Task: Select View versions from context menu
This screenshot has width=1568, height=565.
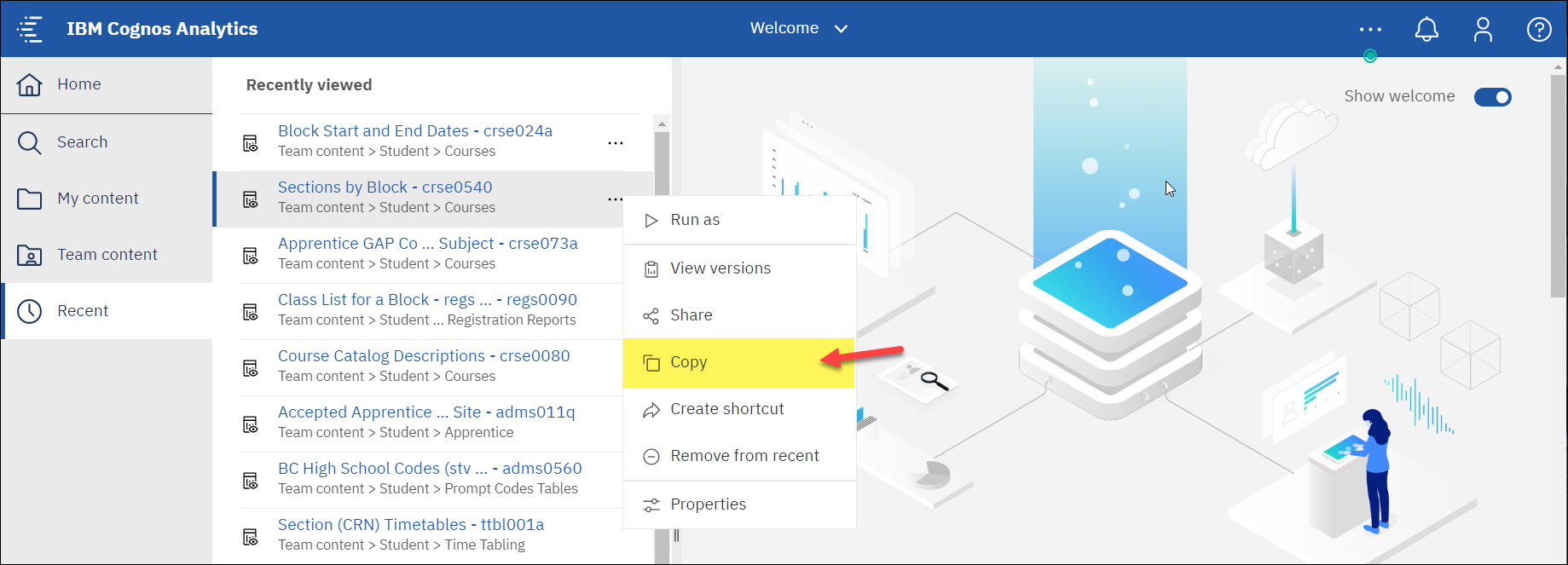Action: point(739,268)
